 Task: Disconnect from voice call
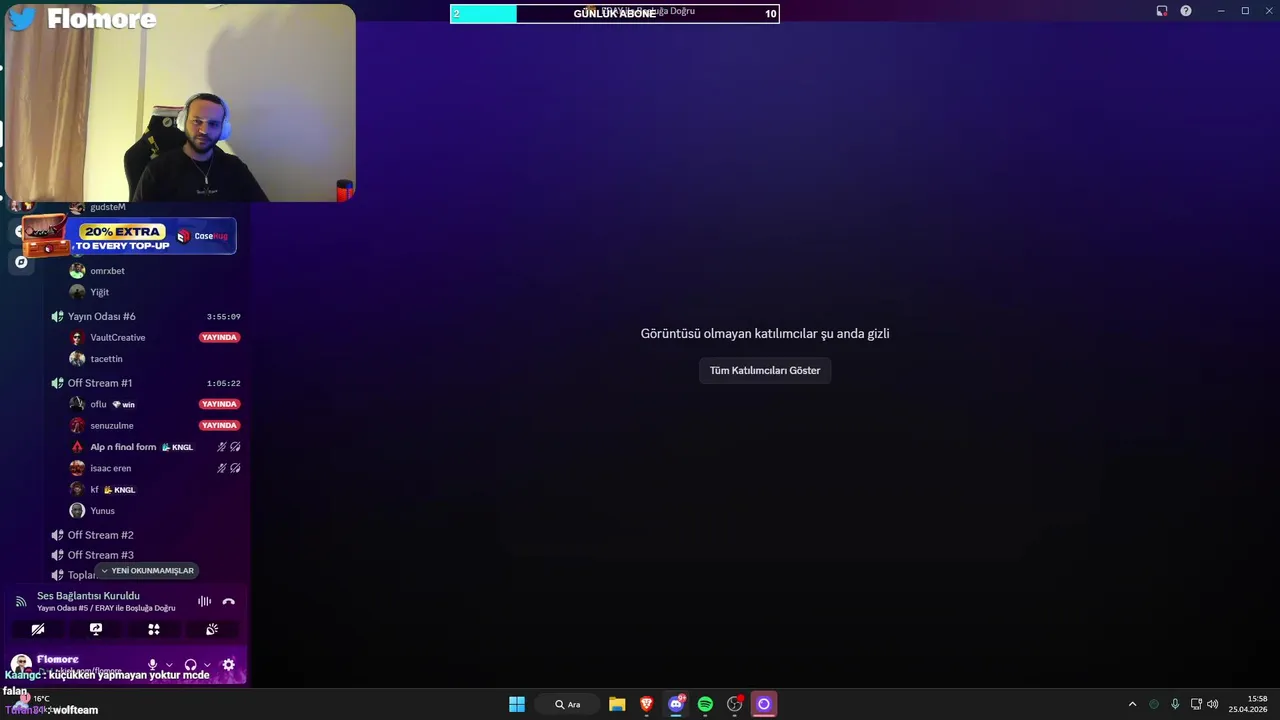(229, 601)
